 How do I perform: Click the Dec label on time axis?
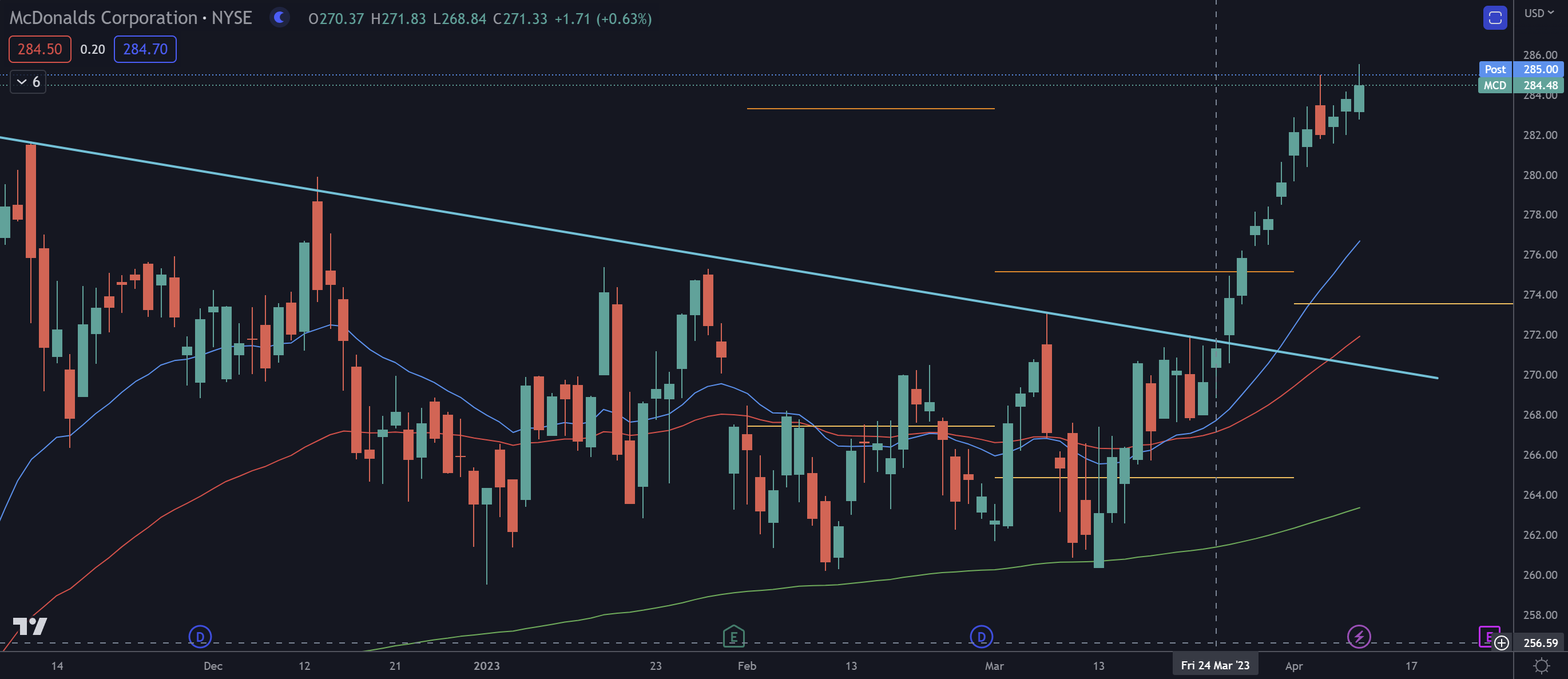pos(213,666)
